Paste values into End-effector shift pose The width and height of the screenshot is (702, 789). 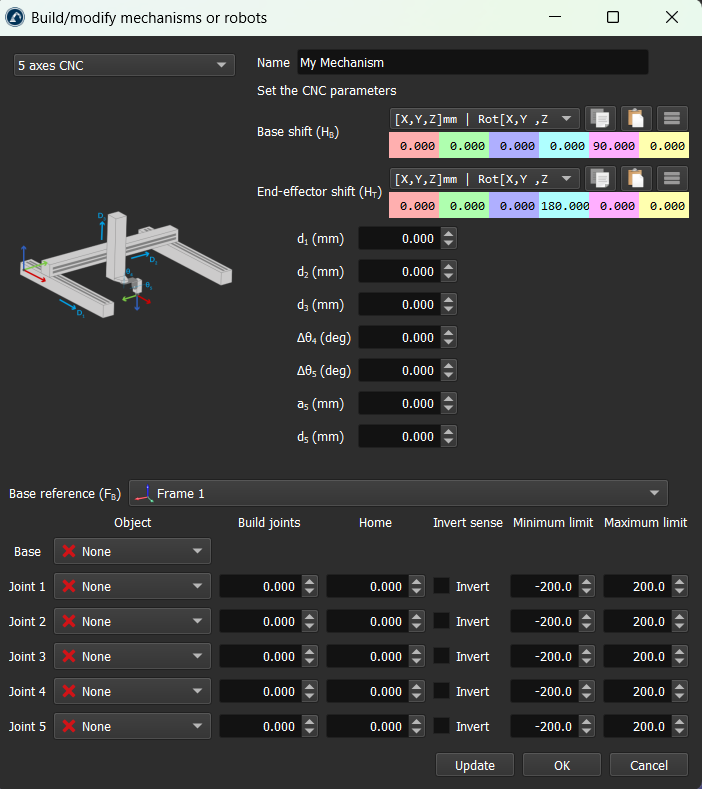636,178
